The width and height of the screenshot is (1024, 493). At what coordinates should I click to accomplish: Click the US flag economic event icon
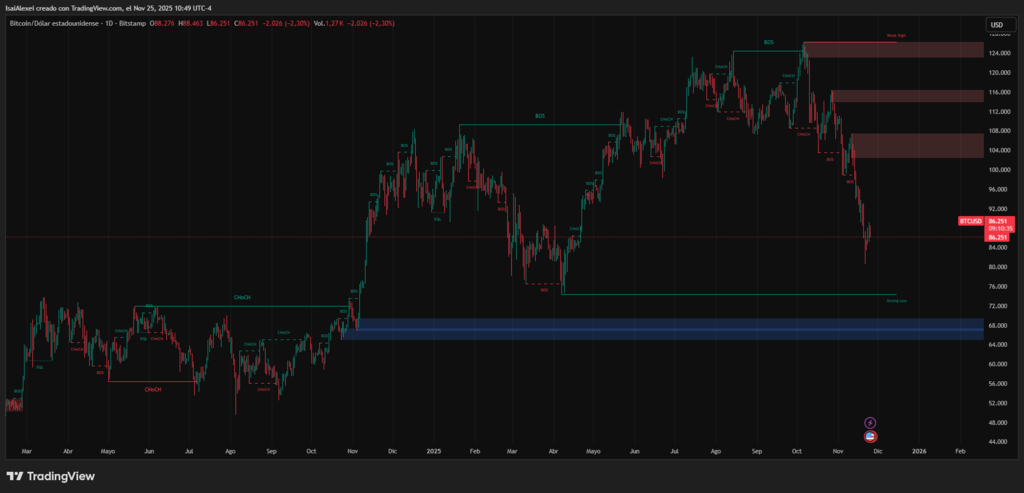click(x=870, y=436)
